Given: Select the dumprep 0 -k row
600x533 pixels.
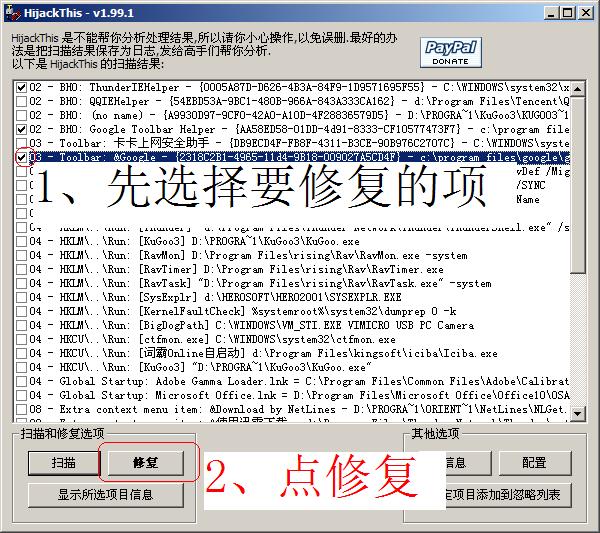Looking at the screenshot, I should [243, 311].
